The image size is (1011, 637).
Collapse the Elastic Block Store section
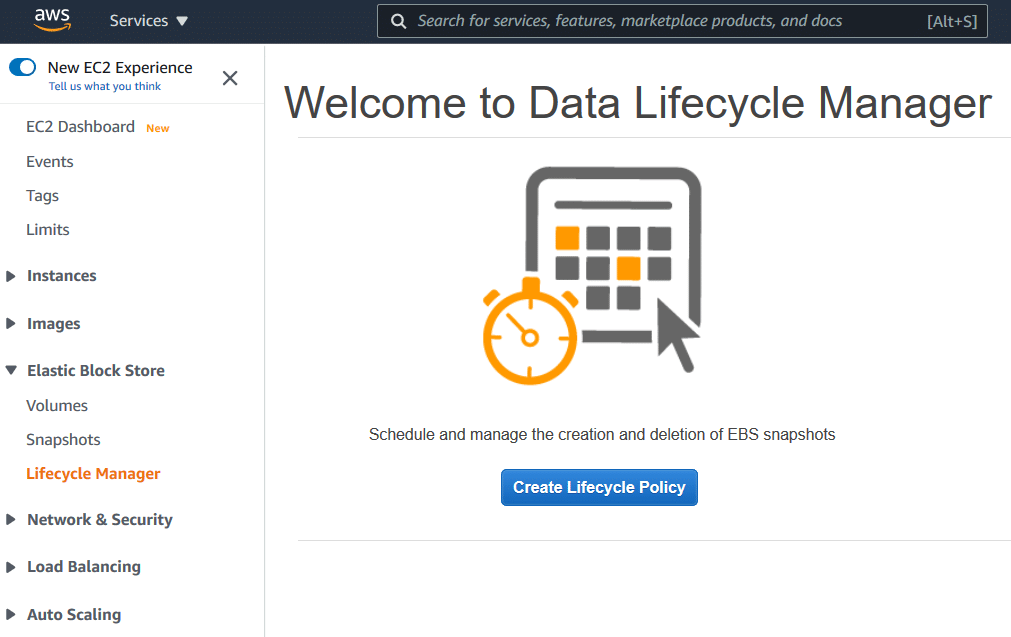(x=11, y=370)
